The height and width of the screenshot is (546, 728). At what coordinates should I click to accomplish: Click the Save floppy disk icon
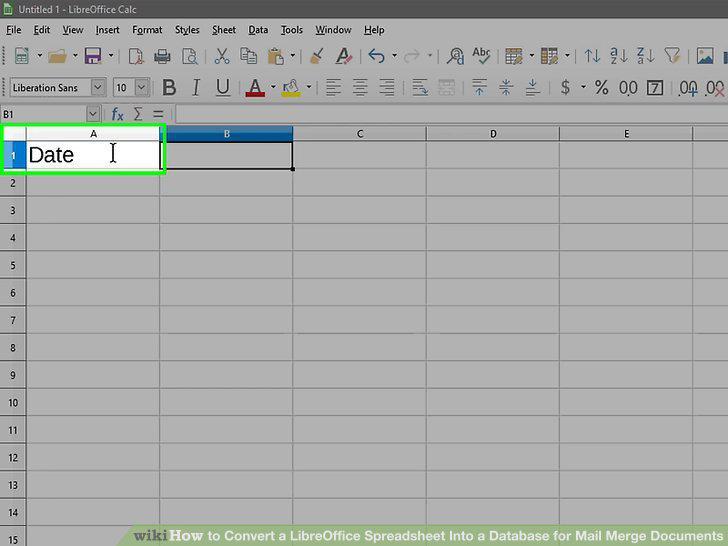(x=93, y=56)
